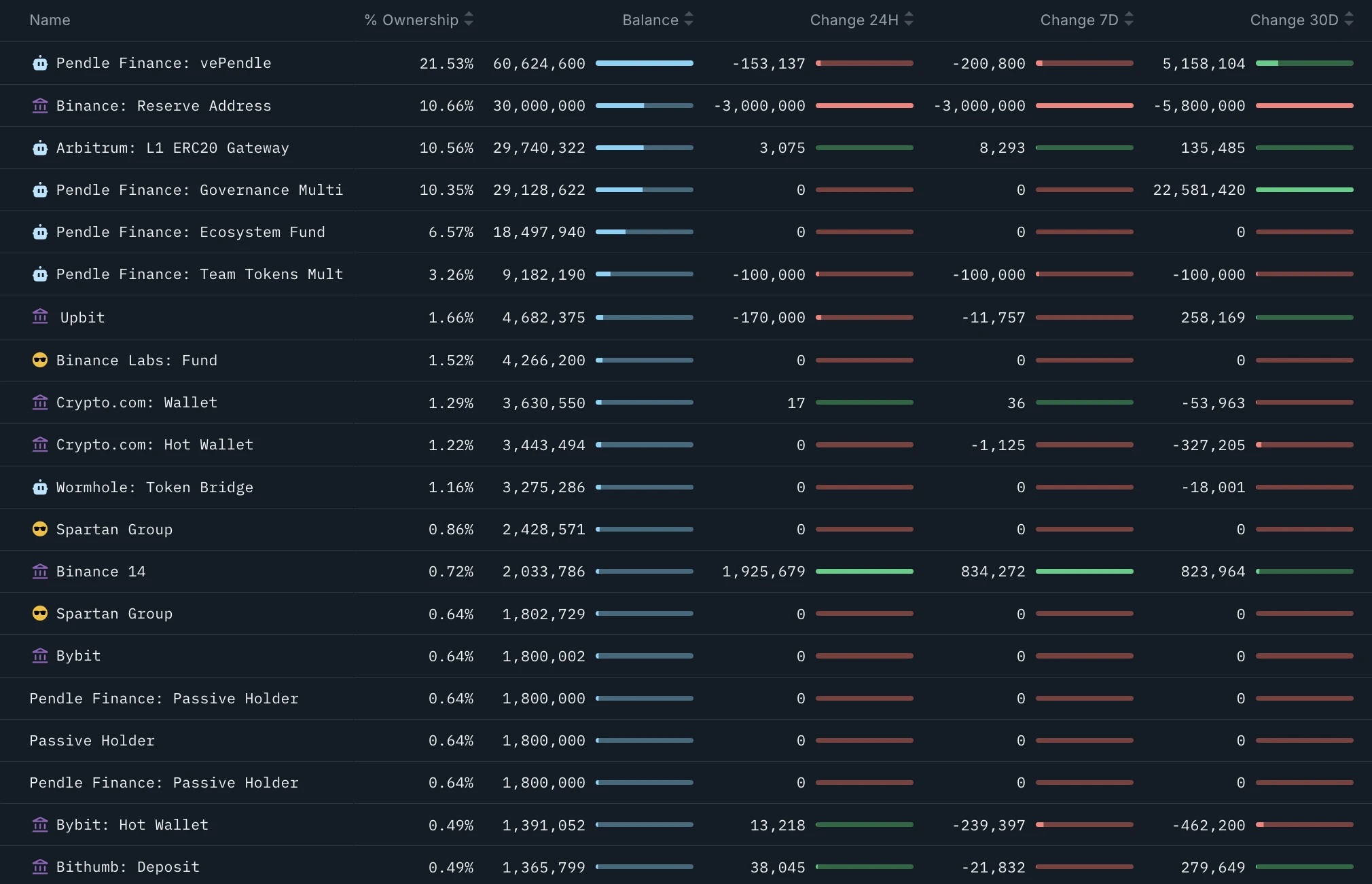Click the robot icon beside Arbitrum: L1 ERC20 Gateway
The width and height of the screenshot is (1372, 884).
(40, 148)
